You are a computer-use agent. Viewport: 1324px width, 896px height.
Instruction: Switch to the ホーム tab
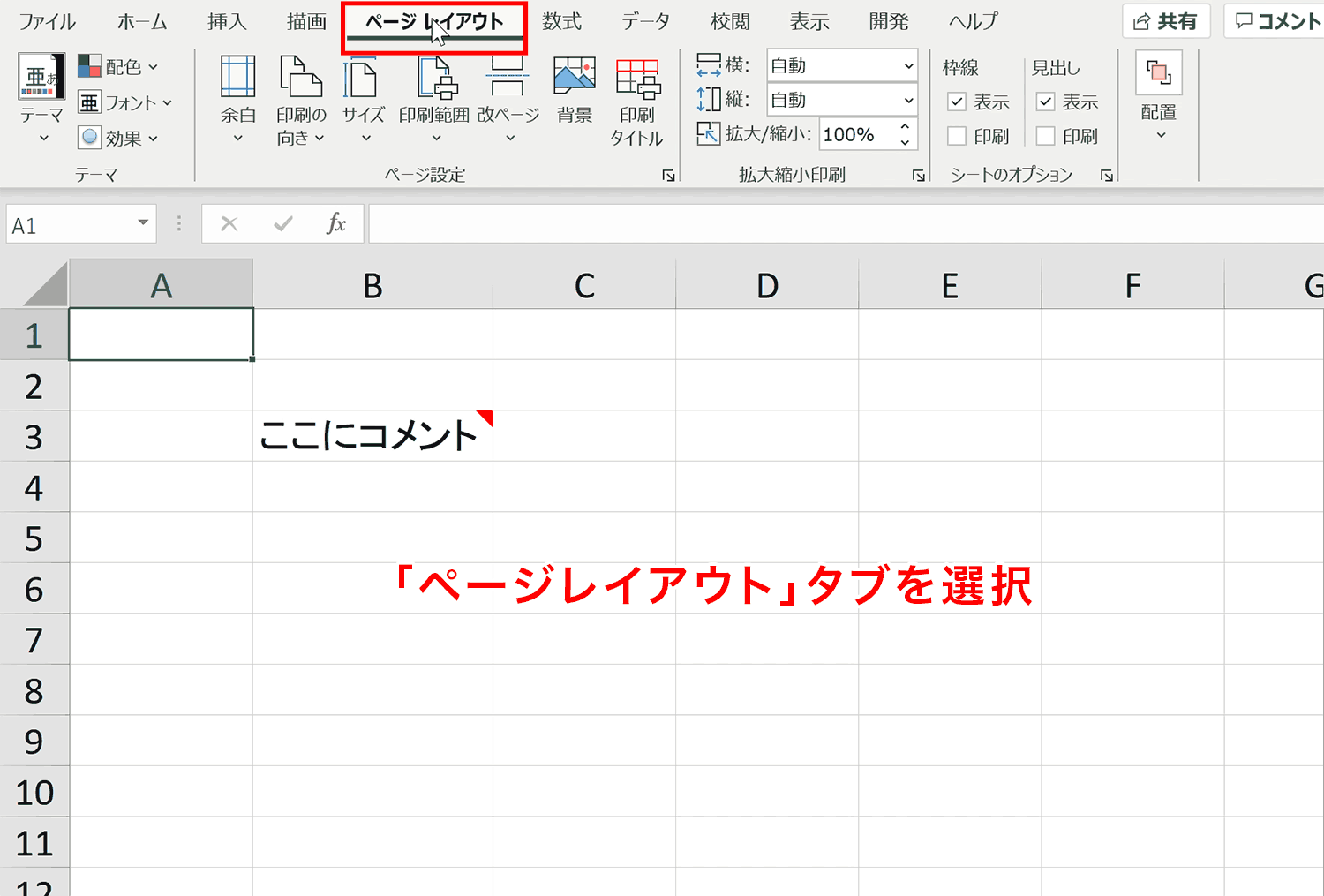141,21
